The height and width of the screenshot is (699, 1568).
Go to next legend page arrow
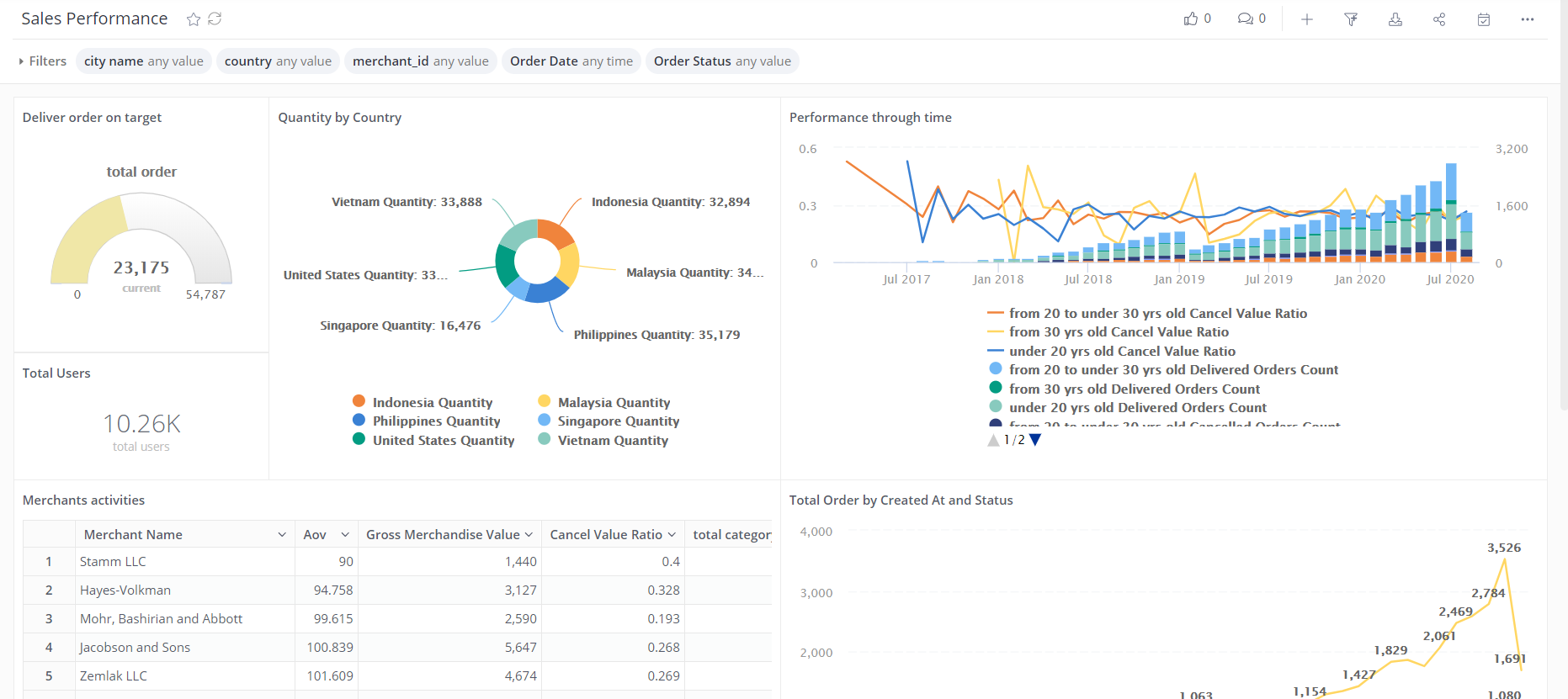[1035, 440]
